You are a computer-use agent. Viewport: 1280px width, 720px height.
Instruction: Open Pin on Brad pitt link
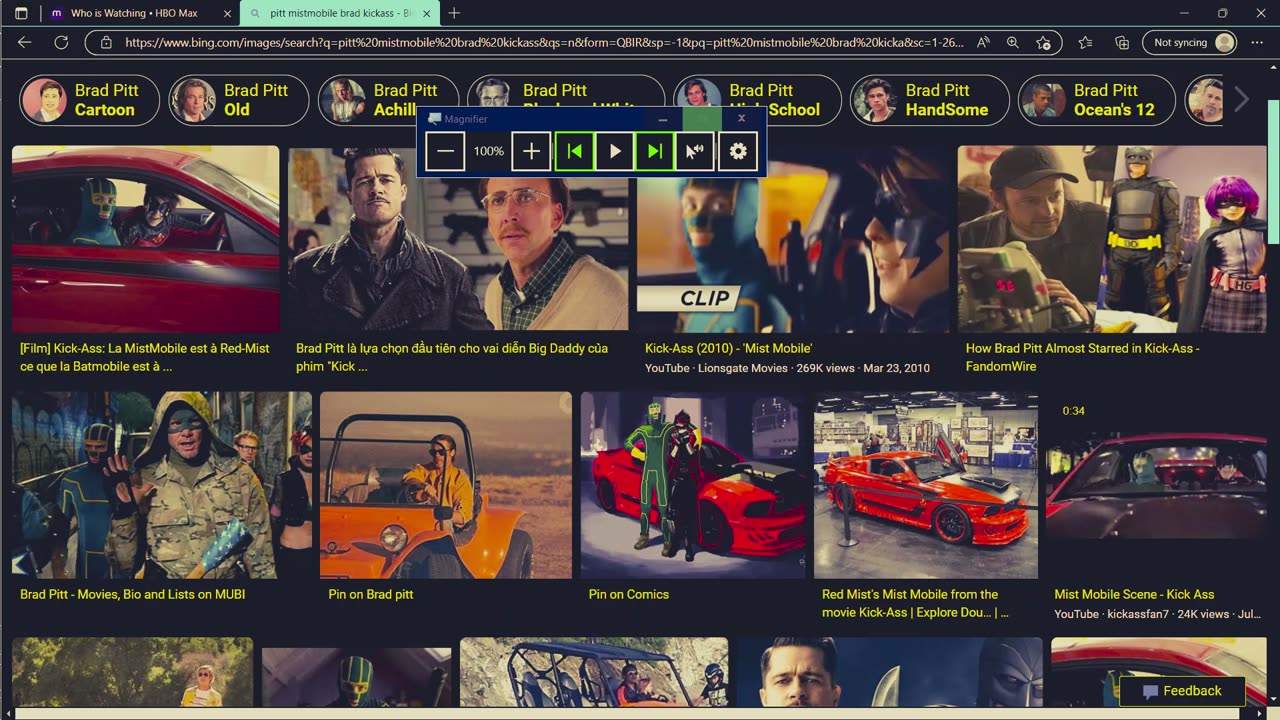point(371,594)
